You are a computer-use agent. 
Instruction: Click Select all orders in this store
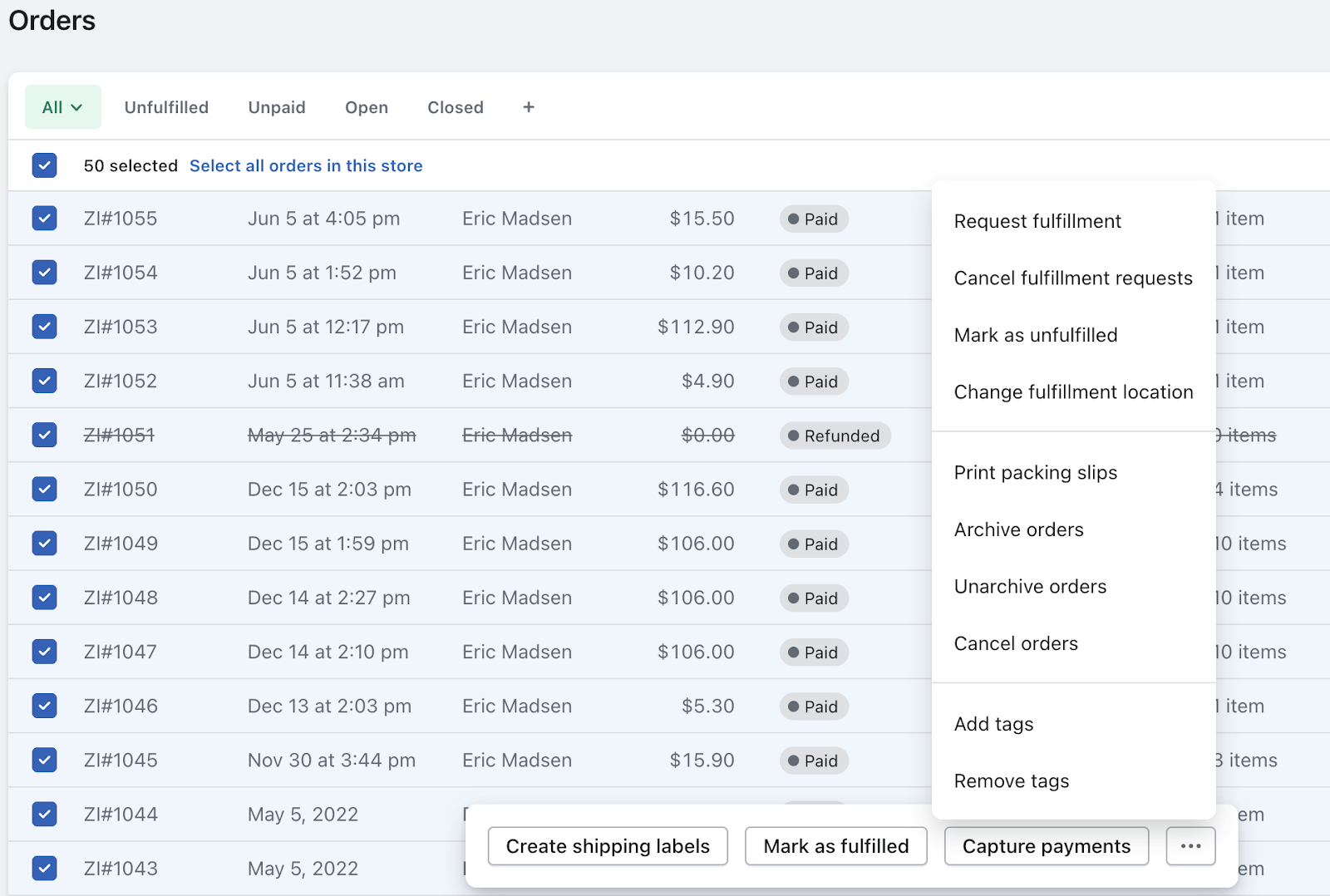click(x=306, y=165)
